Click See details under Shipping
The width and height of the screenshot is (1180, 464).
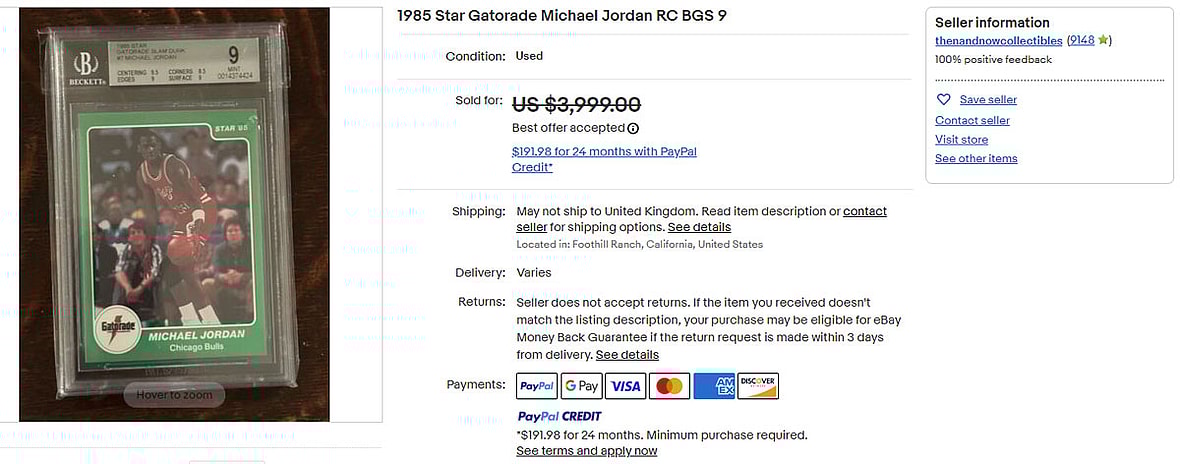697,228
